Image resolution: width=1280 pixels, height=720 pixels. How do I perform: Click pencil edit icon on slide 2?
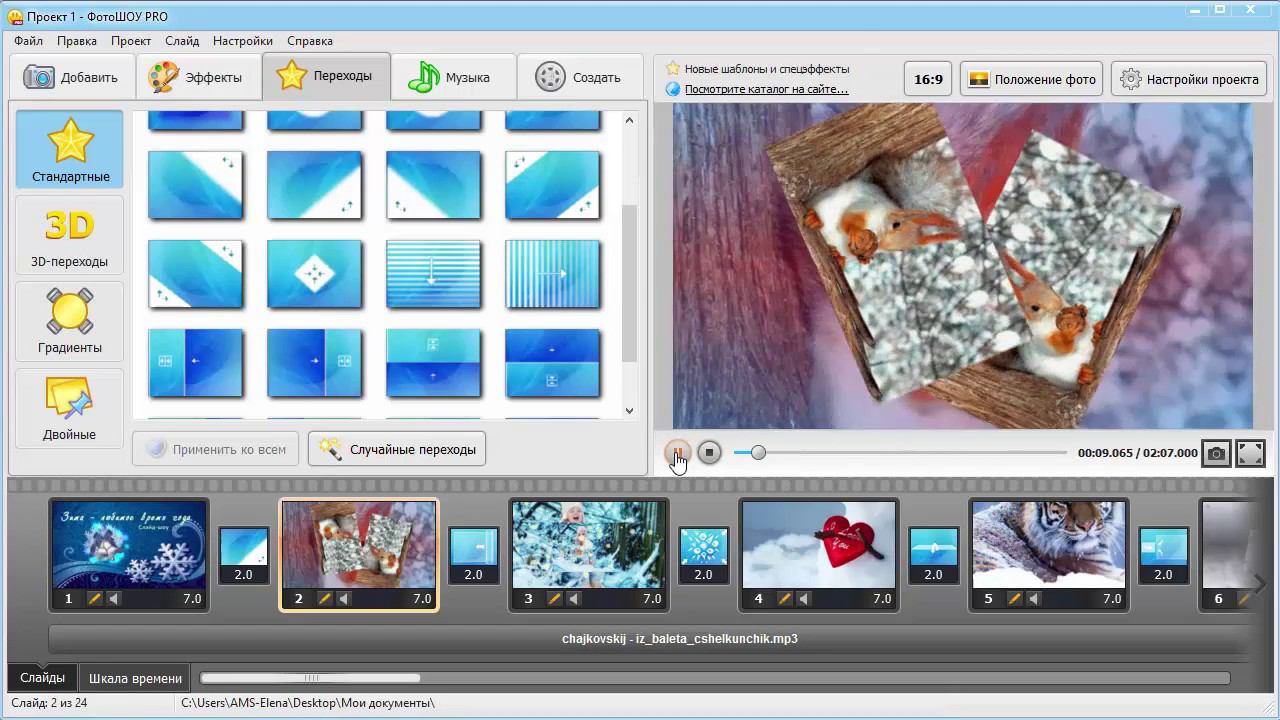(x=324, y=599)
